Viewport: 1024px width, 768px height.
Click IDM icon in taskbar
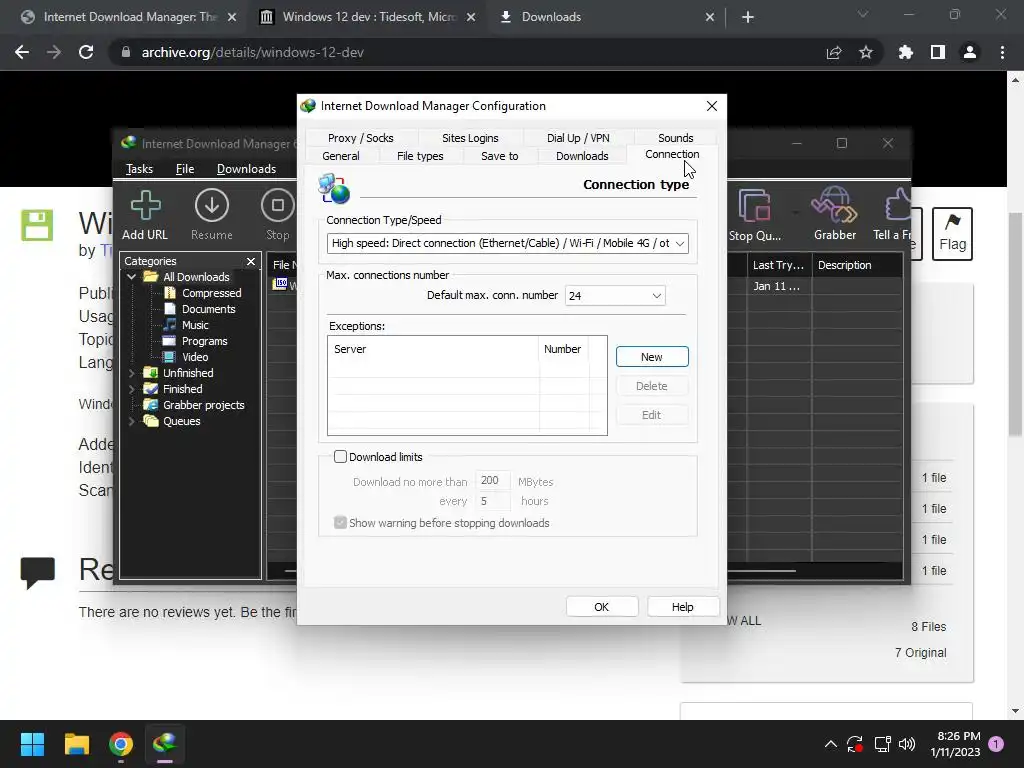(x=165, y=744)
